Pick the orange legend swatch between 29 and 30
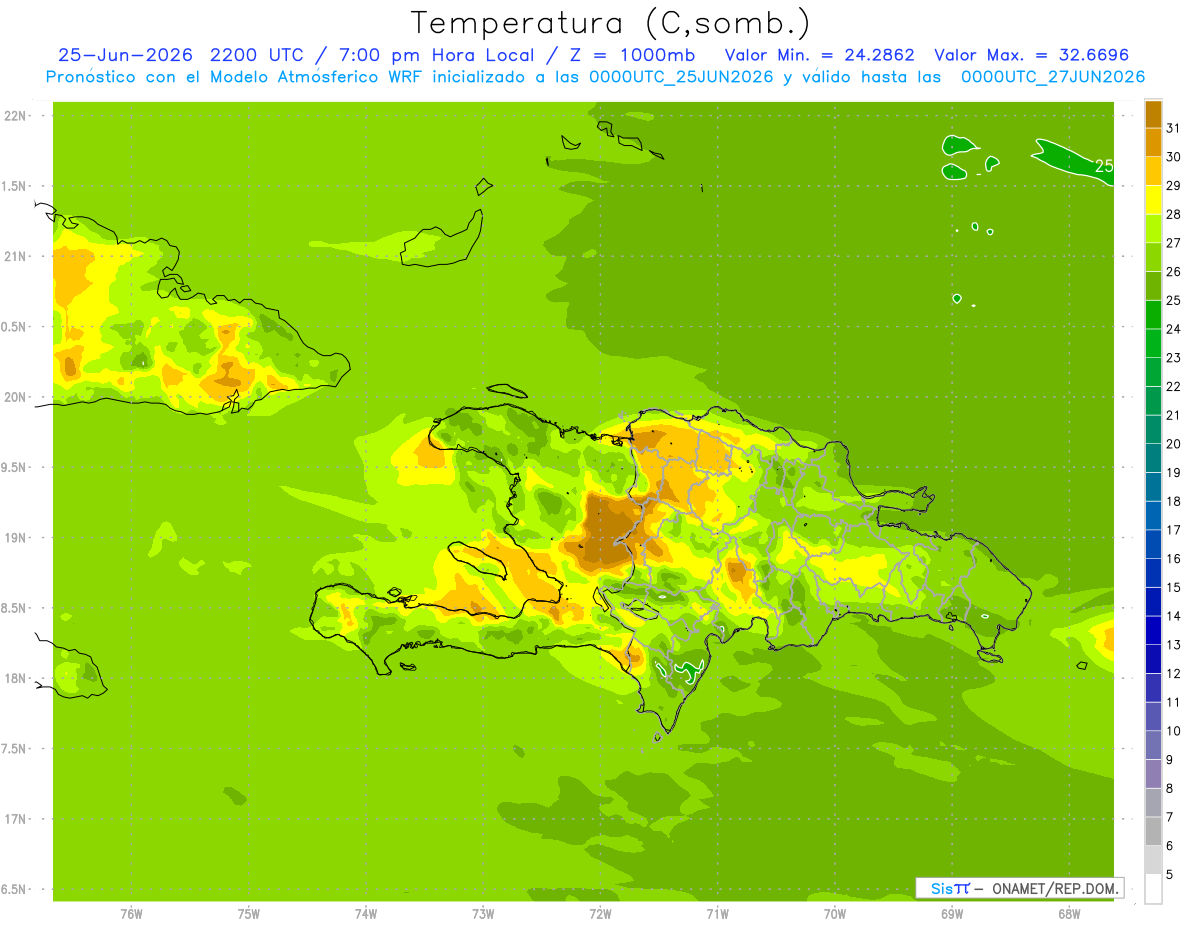The height and width of the screenshot is (927, 1200). coord(1153,171)
